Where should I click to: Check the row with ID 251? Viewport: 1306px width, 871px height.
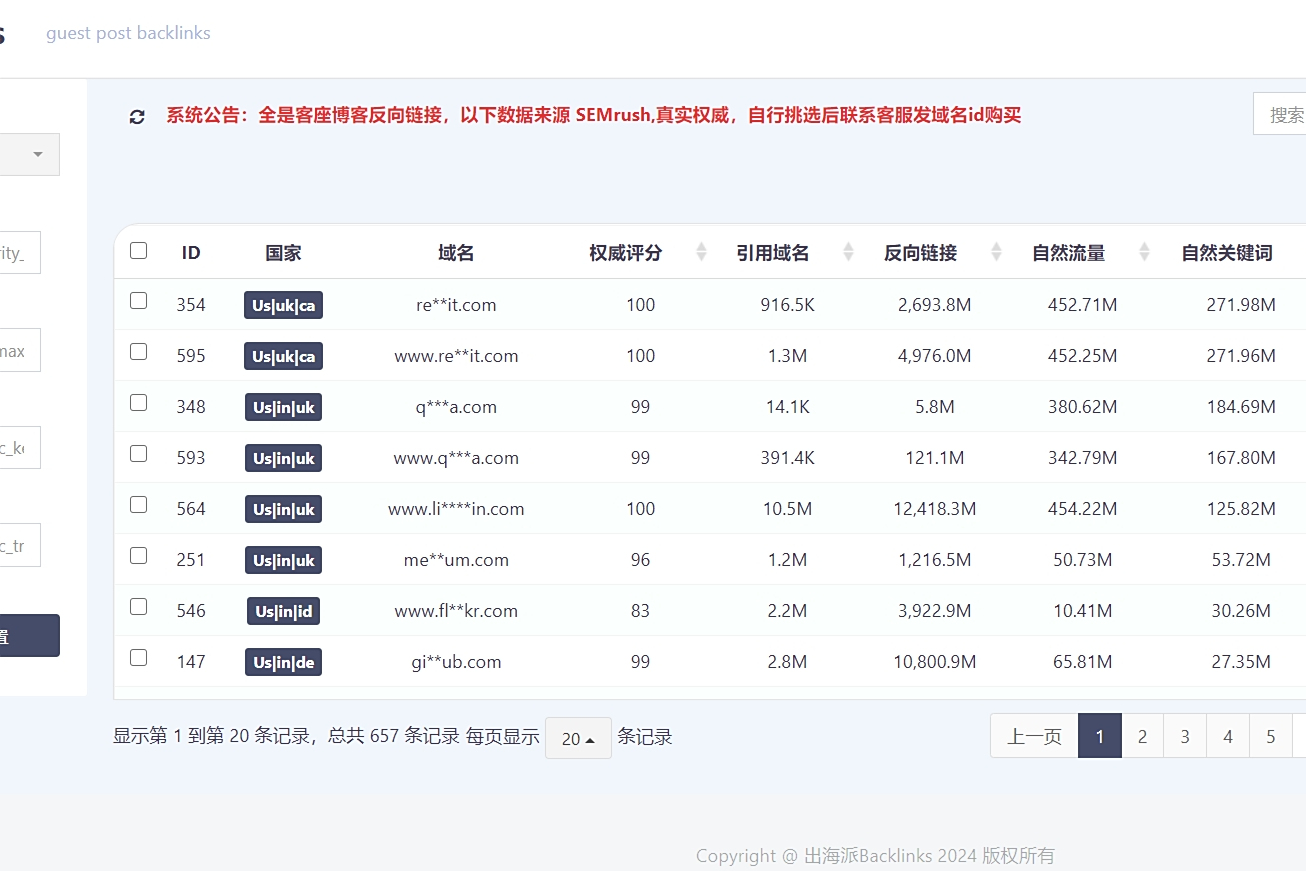(139, 556)
